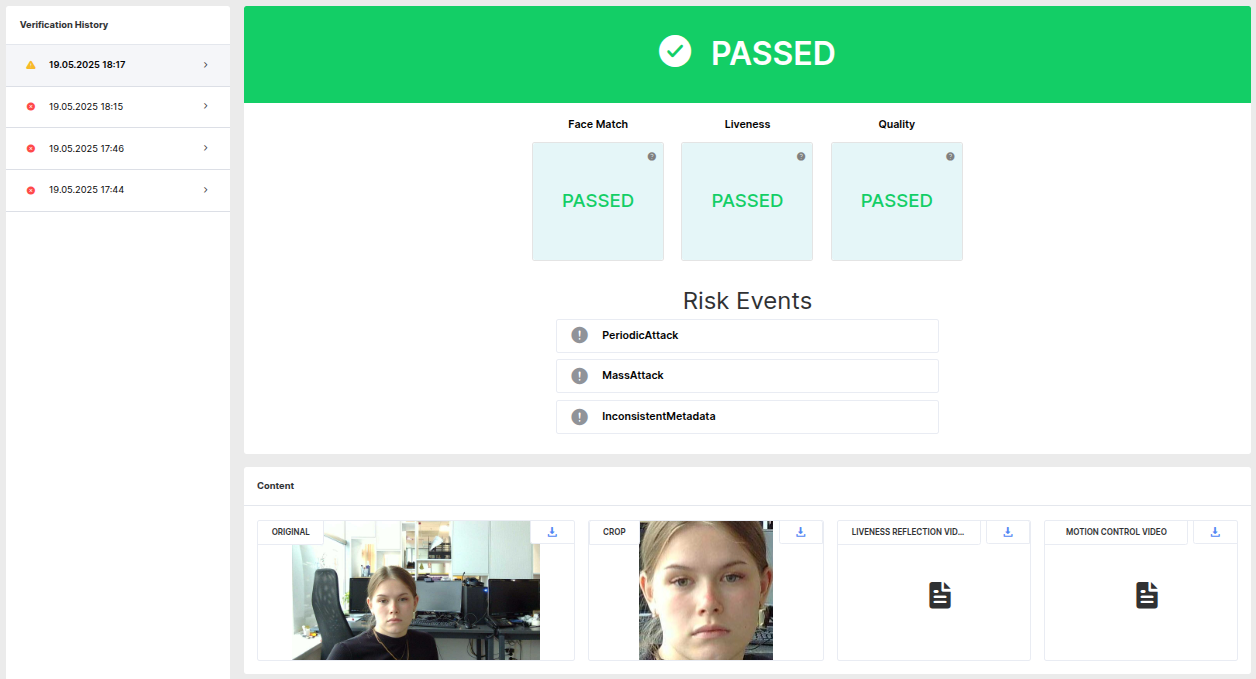Select verification 19.05.2025 18:15

pos(118,107)
